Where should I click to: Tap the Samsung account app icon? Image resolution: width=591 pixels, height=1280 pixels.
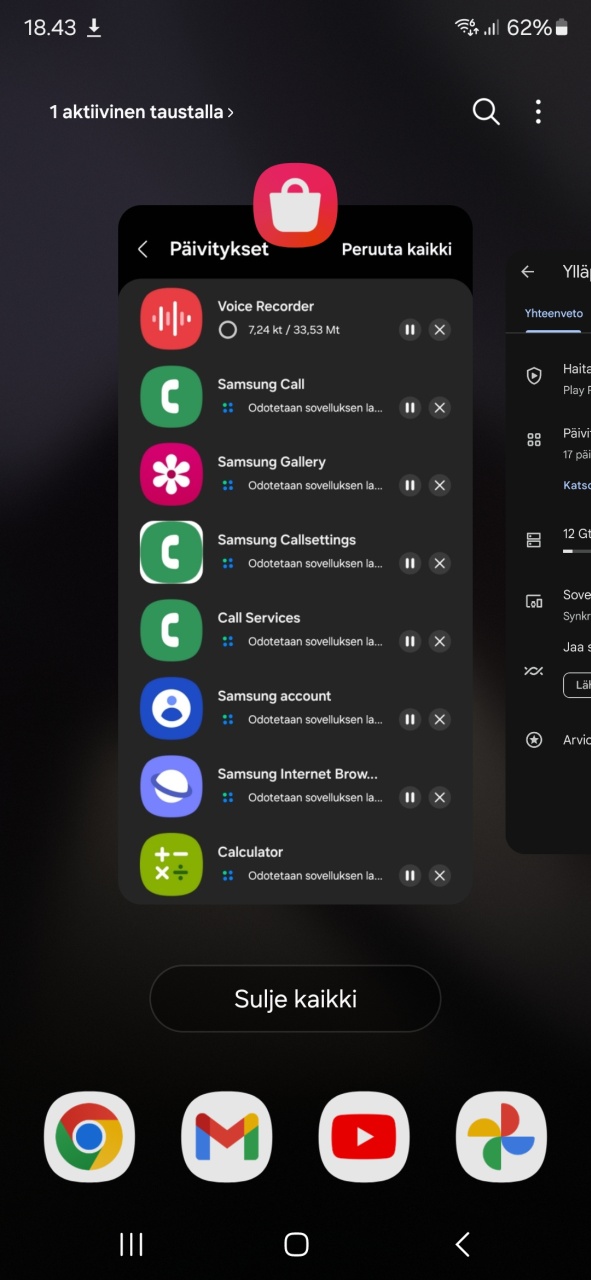point(171,708)
